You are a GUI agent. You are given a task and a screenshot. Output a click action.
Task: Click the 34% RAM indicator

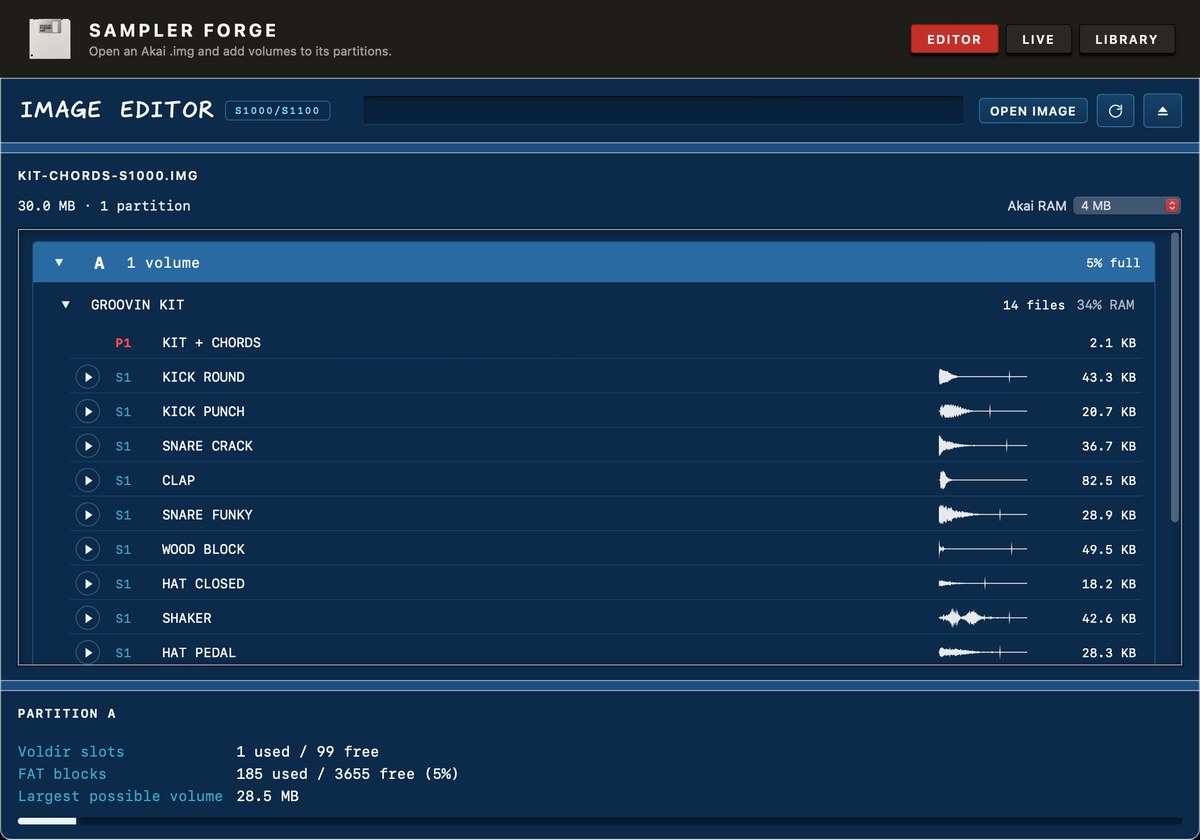pos(1106,305)
